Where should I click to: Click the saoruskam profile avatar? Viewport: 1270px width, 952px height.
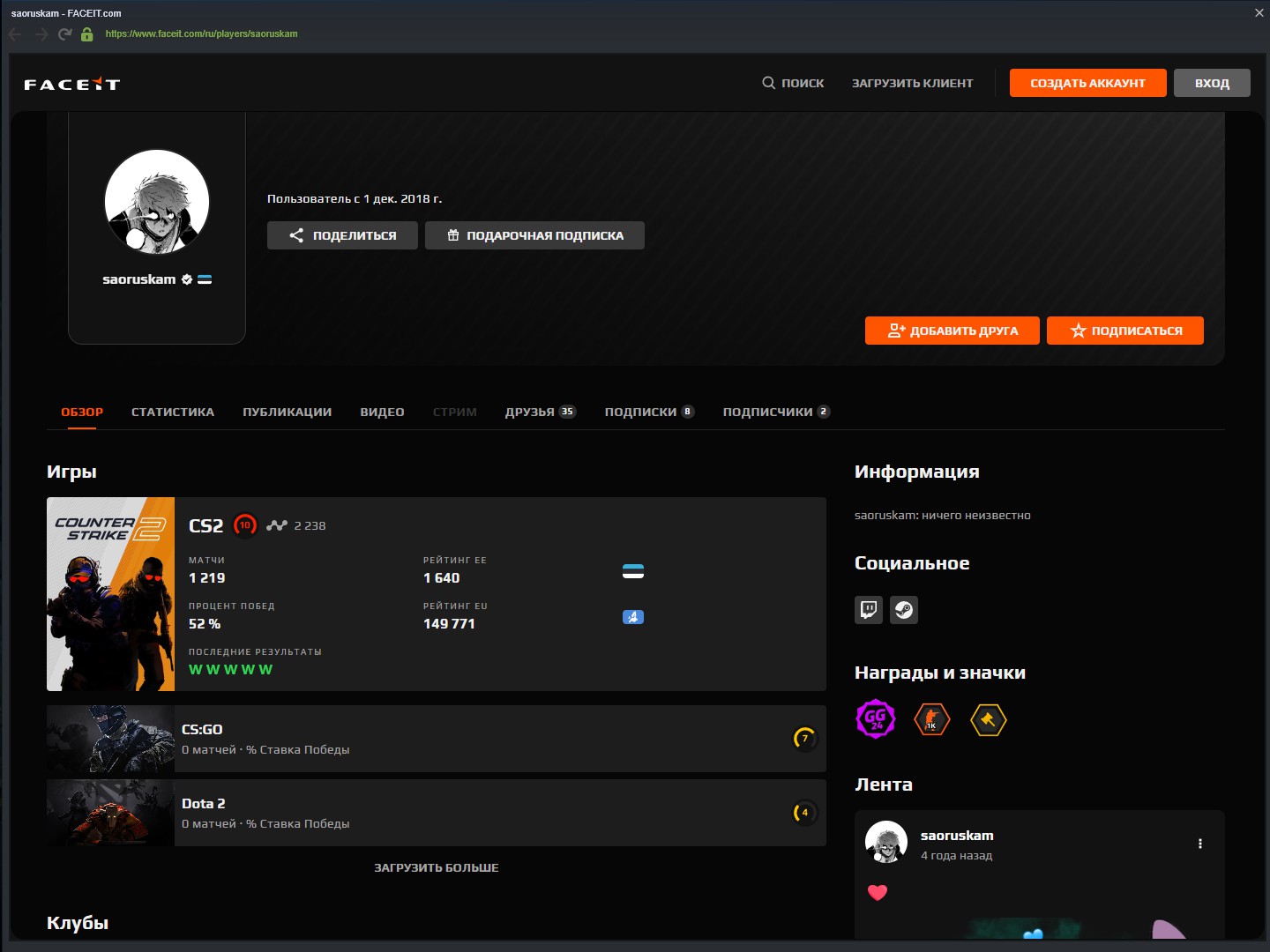[x=157, y=202]
